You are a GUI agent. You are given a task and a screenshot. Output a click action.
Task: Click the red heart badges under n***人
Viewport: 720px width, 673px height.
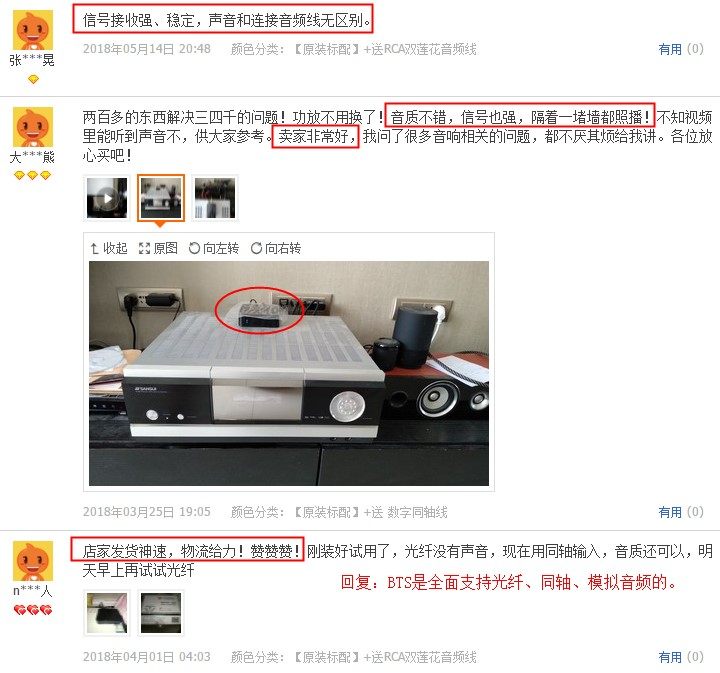click(x=33, y=610)
